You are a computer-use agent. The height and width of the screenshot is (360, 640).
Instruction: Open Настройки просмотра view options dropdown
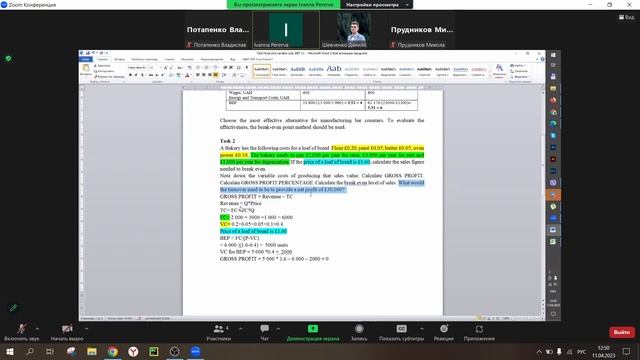click(377, 4)
